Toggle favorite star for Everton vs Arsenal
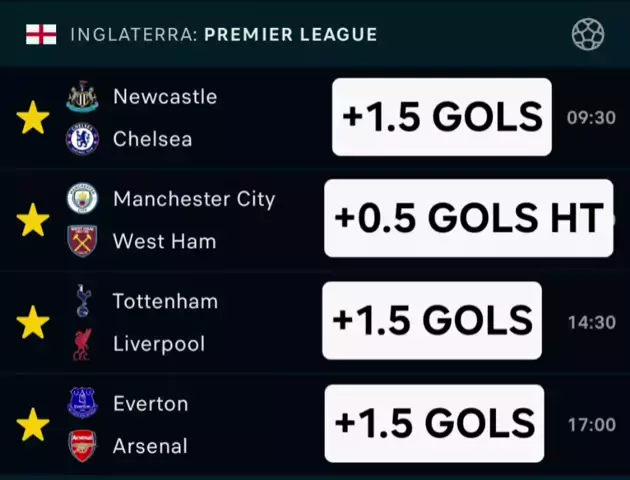 [33, 424]
